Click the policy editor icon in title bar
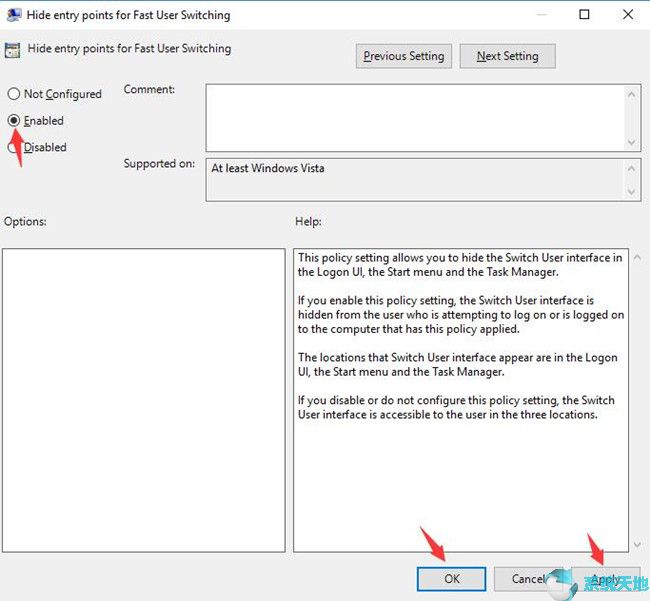650x601 pixels. (13, 15)
